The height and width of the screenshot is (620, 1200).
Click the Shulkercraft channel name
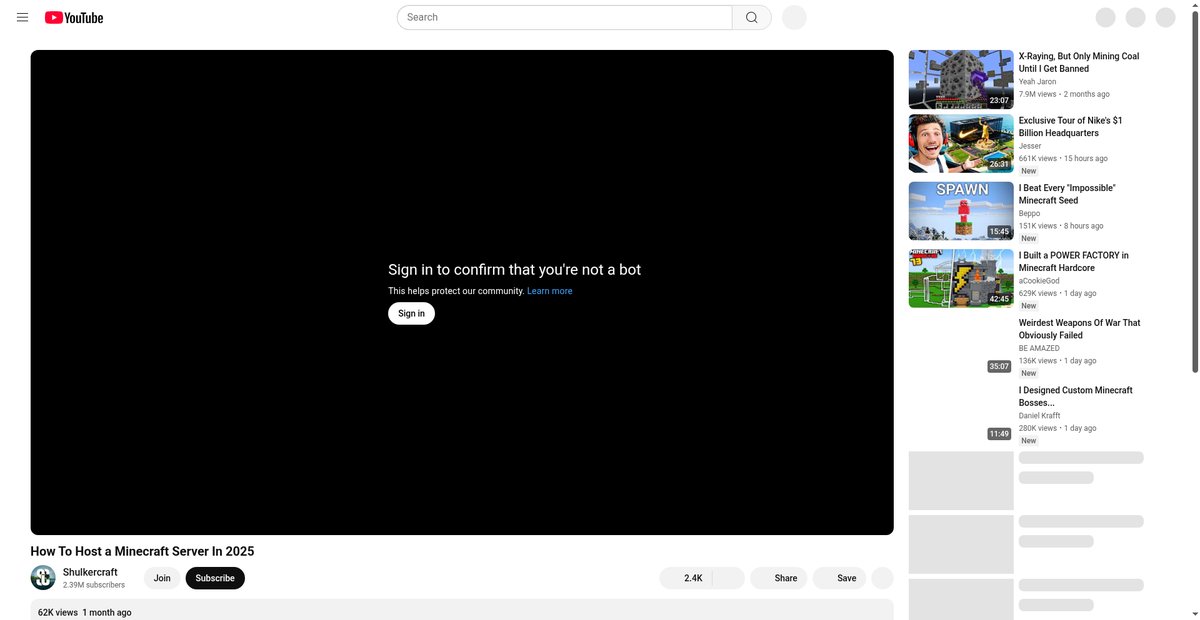(x=90, y=572)
